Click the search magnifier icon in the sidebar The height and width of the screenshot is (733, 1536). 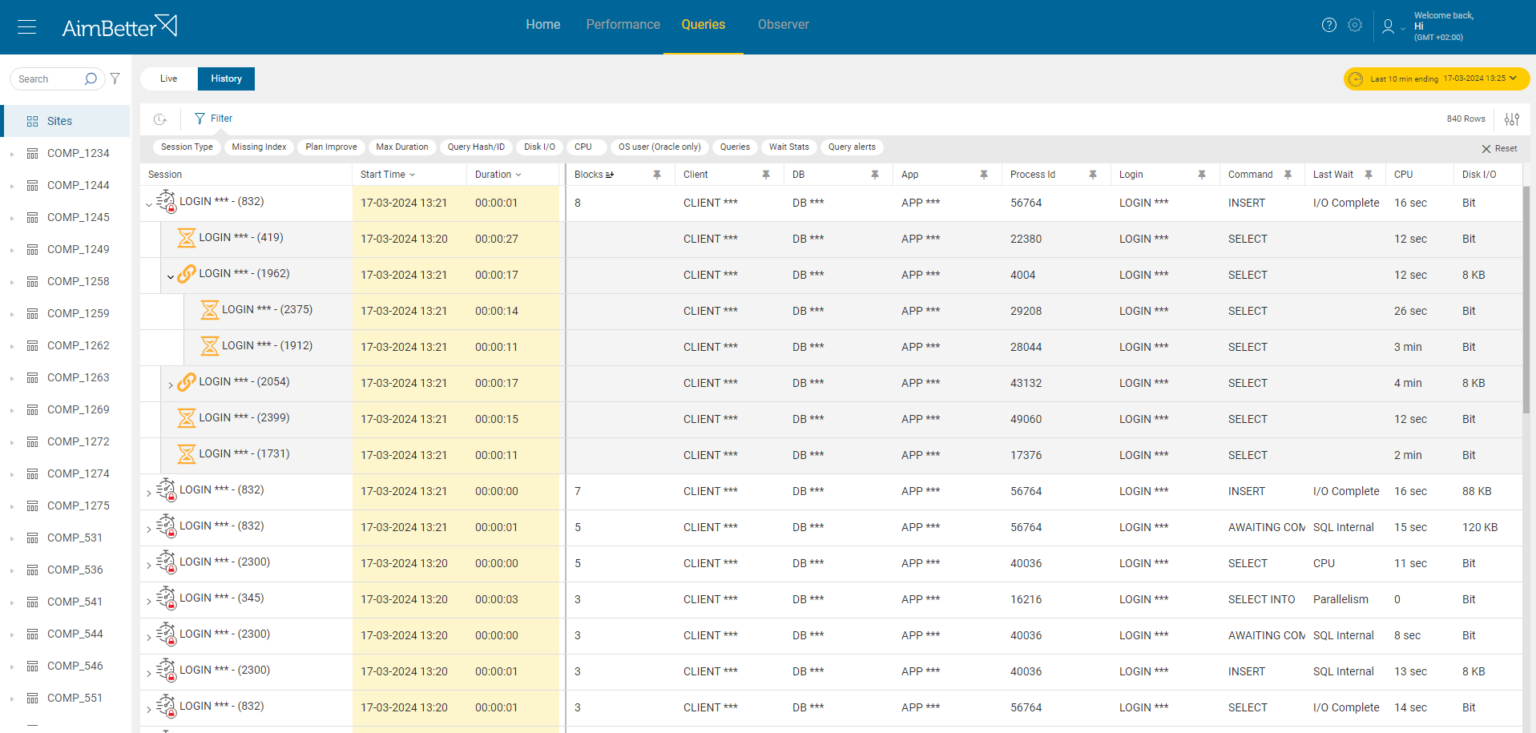90,78
